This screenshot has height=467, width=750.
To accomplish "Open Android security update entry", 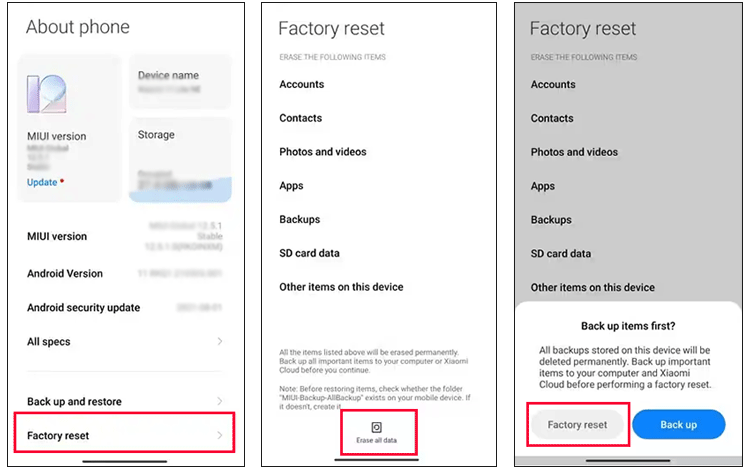I will click(x=125, y=307).
